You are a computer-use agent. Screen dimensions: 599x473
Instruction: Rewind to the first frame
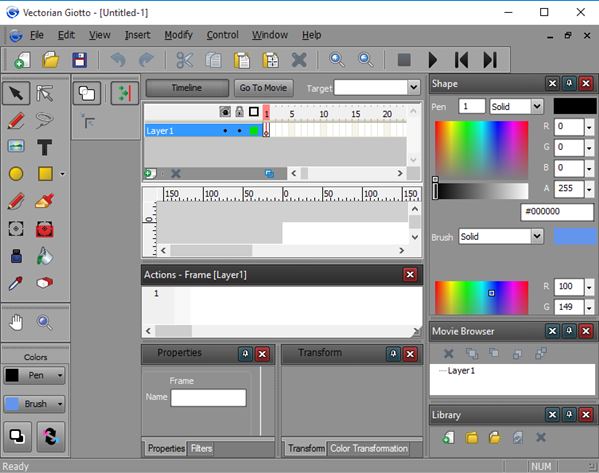tap(461, 60)
